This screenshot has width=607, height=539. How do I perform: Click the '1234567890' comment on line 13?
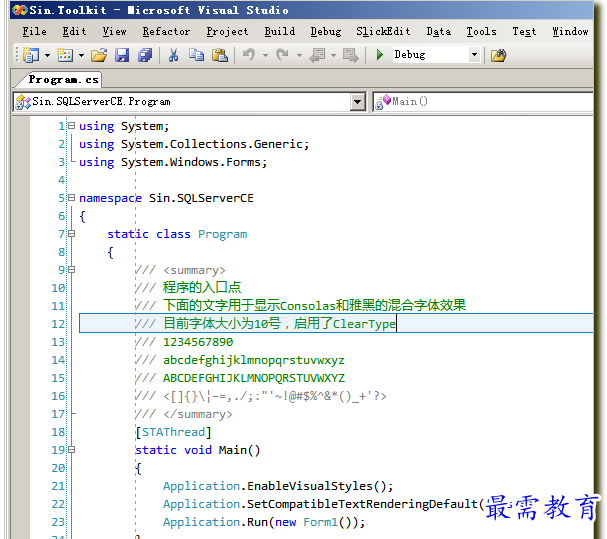[198, 342]
